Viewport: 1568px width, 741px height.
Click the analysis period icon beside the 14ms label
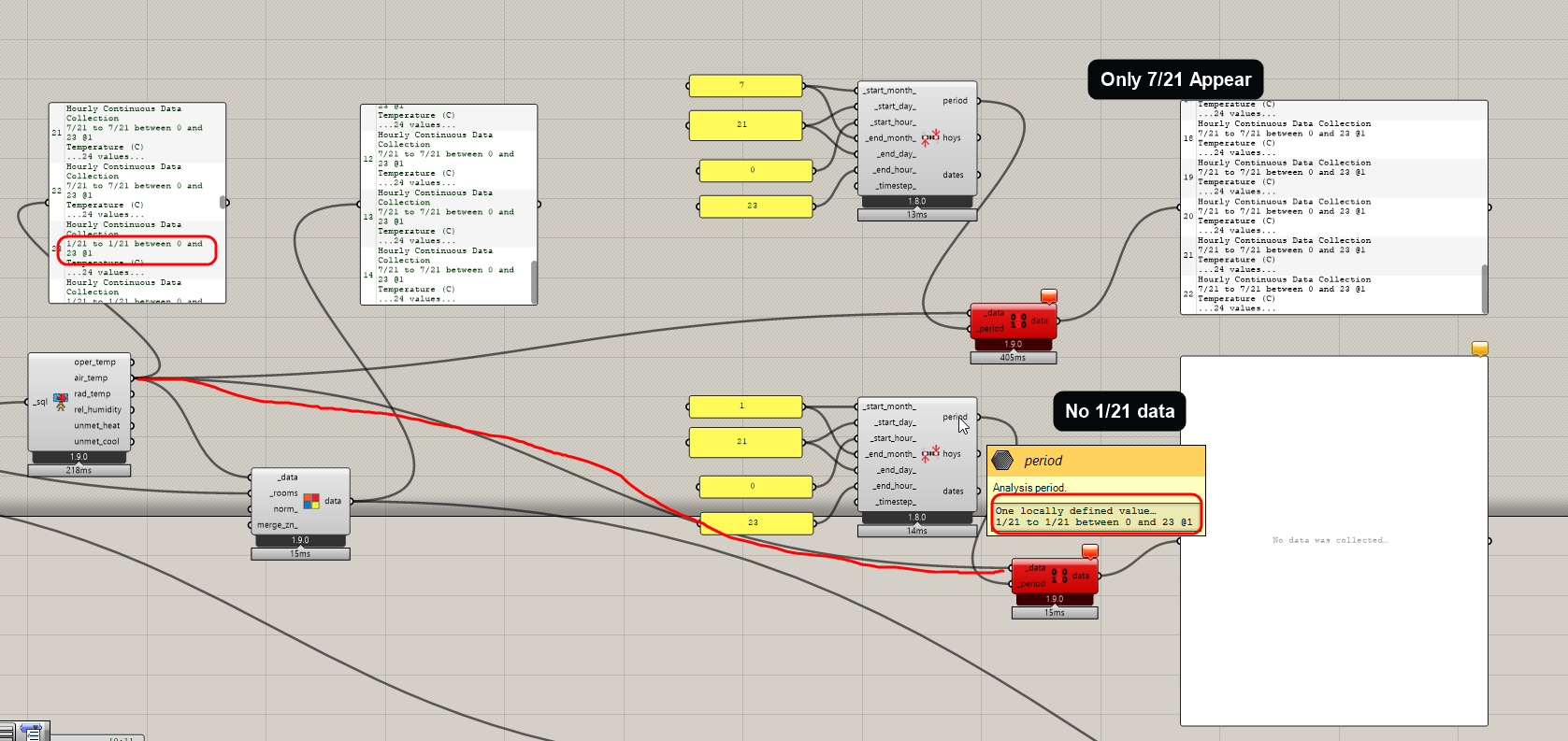[930, 454]
